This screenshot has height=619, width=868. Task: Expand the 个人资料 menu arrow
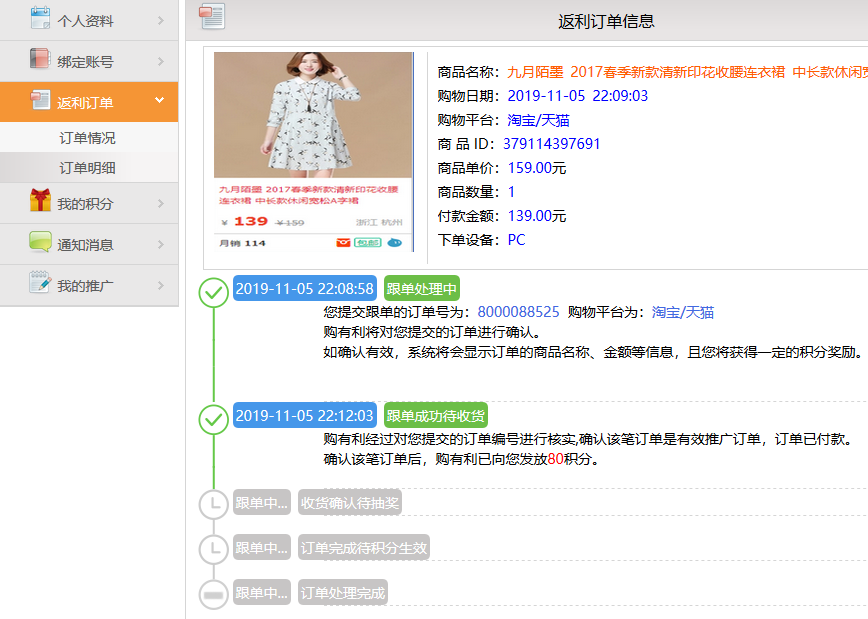point(160,20)
